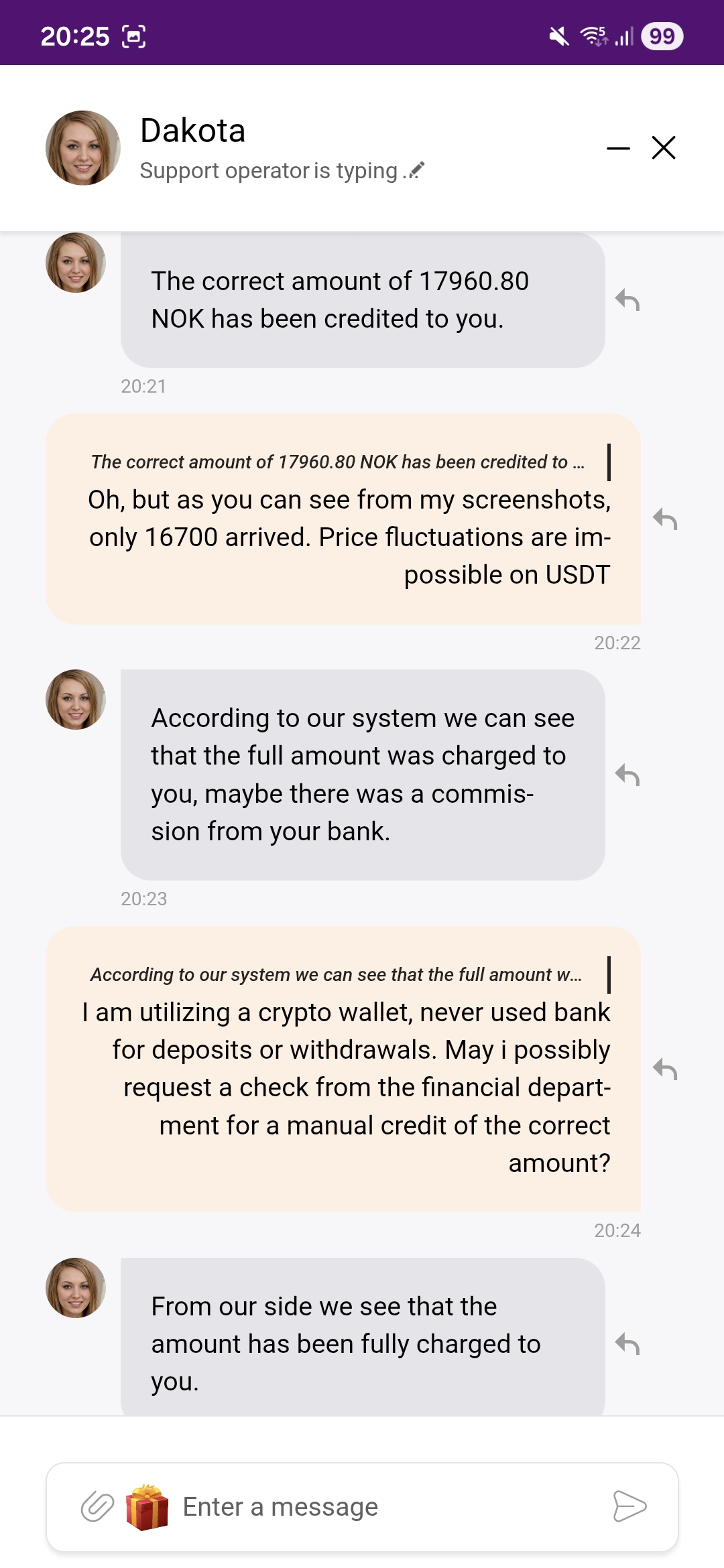
Task: Tap the Dakota operator name
Action: tap(193, 131)
